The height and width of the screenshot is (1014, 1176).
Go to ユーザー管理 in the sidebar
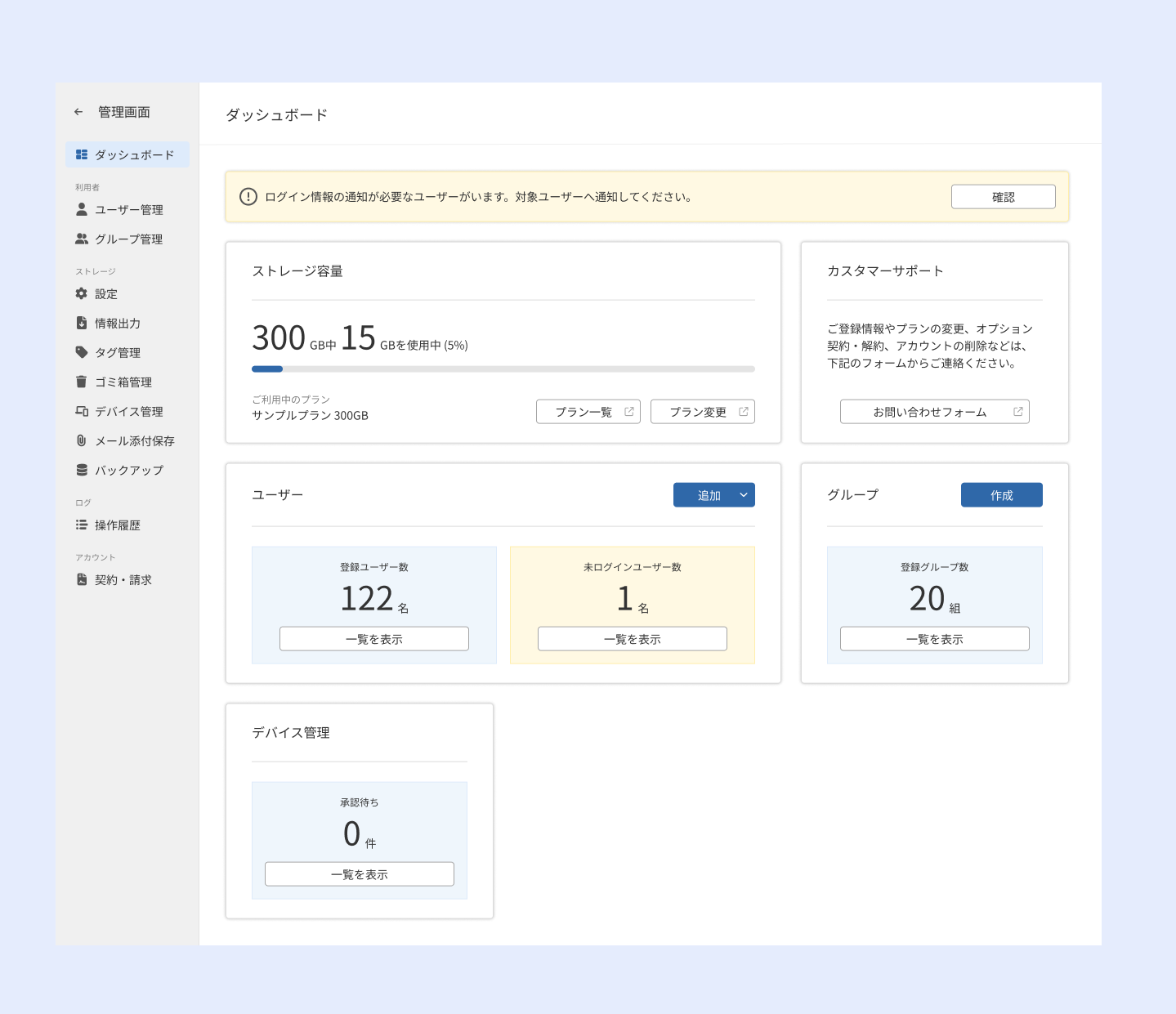127,209
